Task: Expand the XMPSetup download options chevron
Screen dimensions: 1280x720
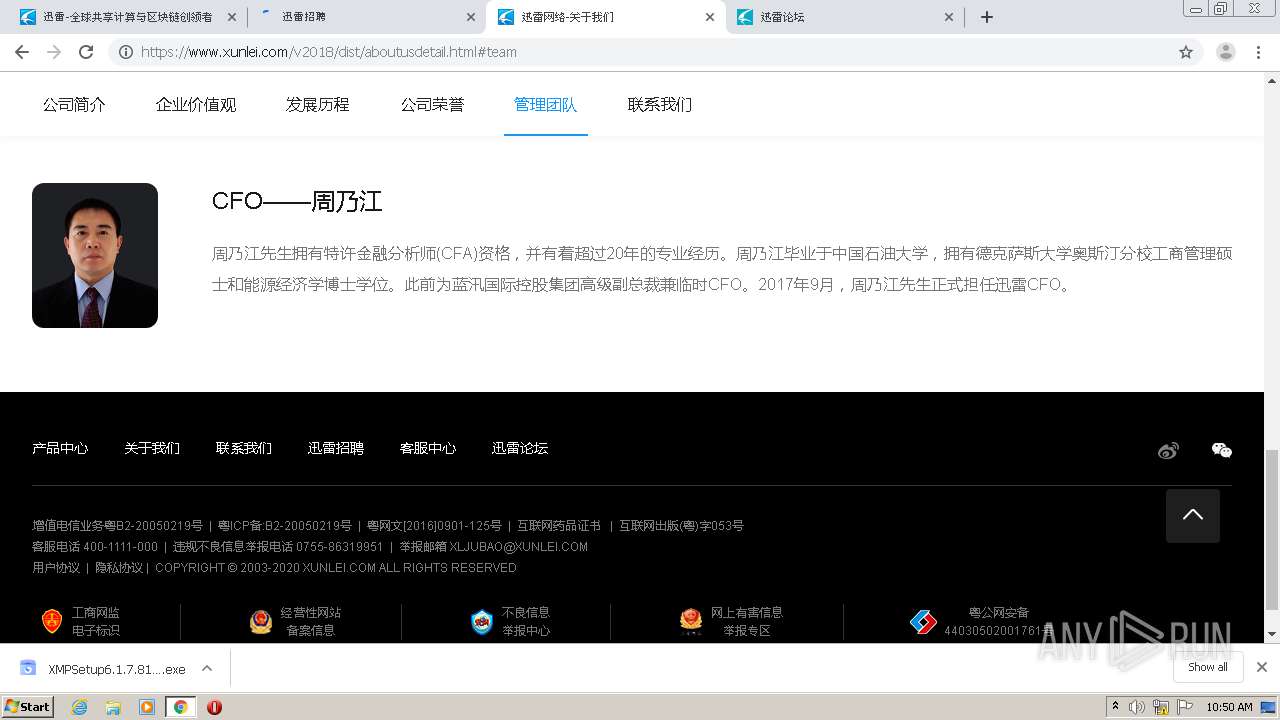Action: (207, 668)
